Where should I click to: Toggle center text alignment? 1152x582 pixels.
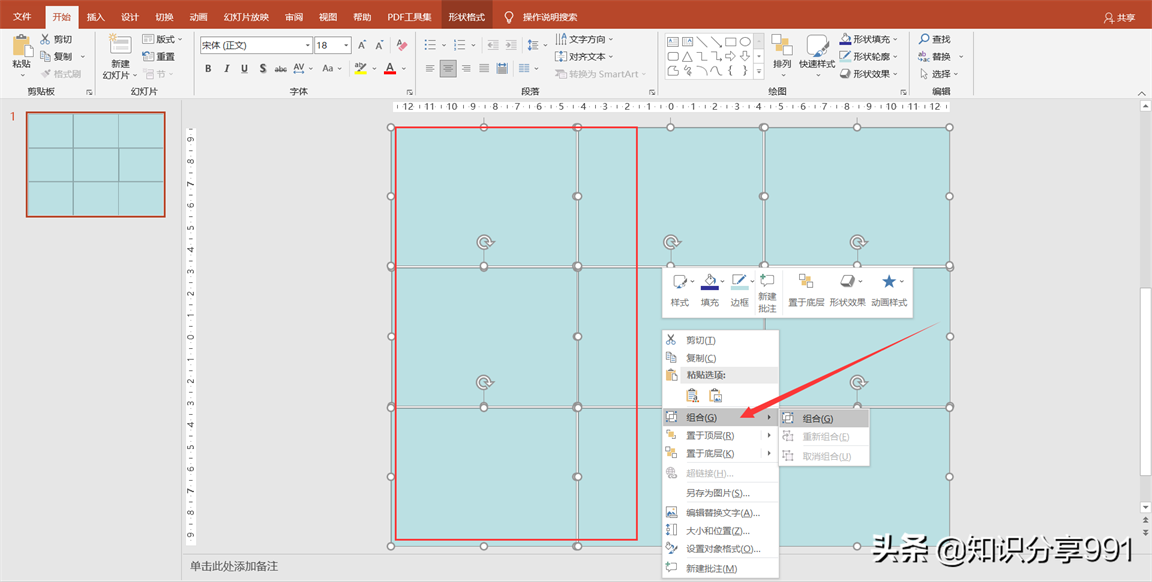click(448, 69)
